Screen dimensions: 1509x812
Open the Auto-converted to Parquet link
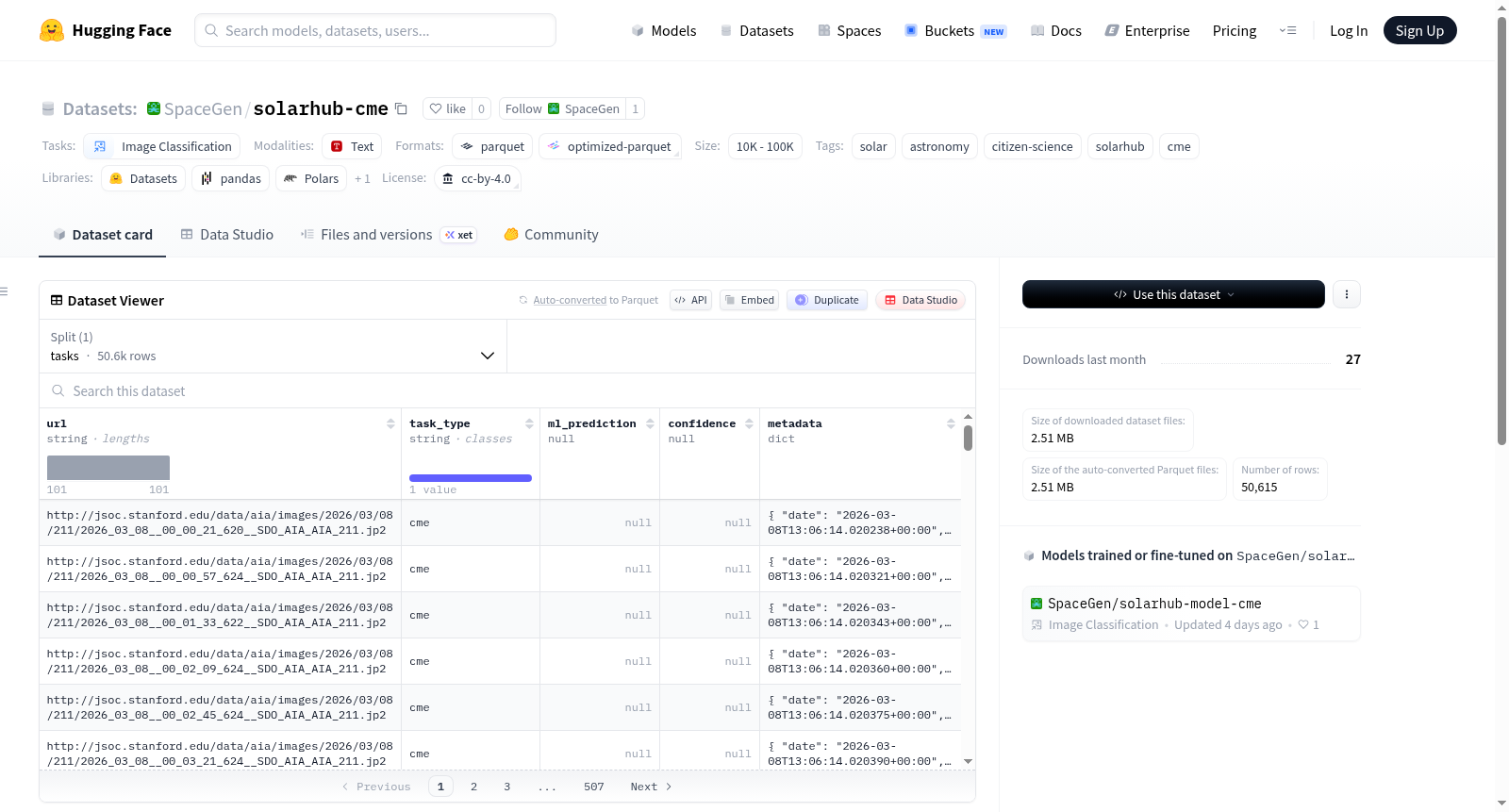pos(570,300)
